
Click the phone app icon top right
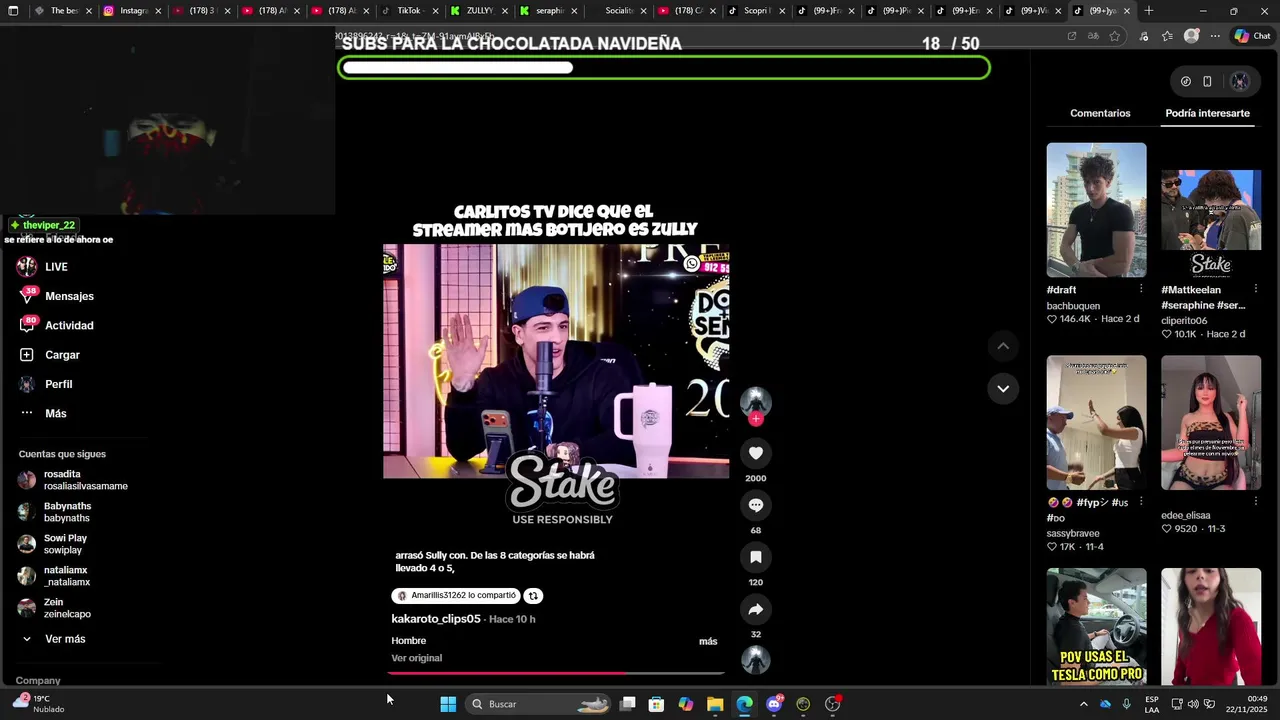[1207, 81]
